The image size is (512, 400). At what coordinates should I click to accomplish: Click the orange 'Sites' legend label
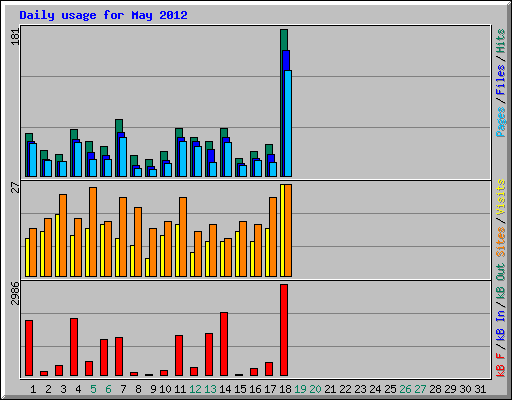pyautogui.click(x=501, y=242)
